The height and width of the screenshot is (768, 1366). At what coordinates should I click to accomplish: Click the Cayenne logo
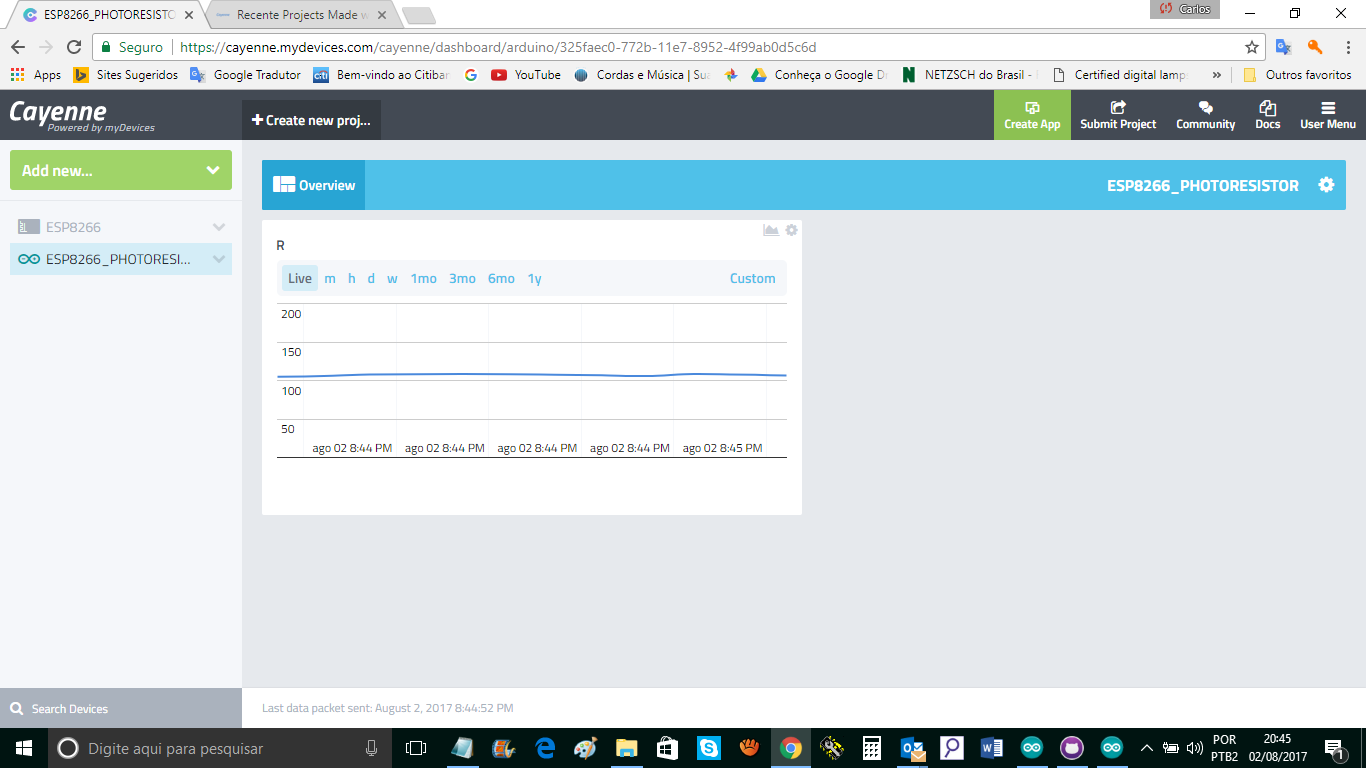click(x=81, y=115)
